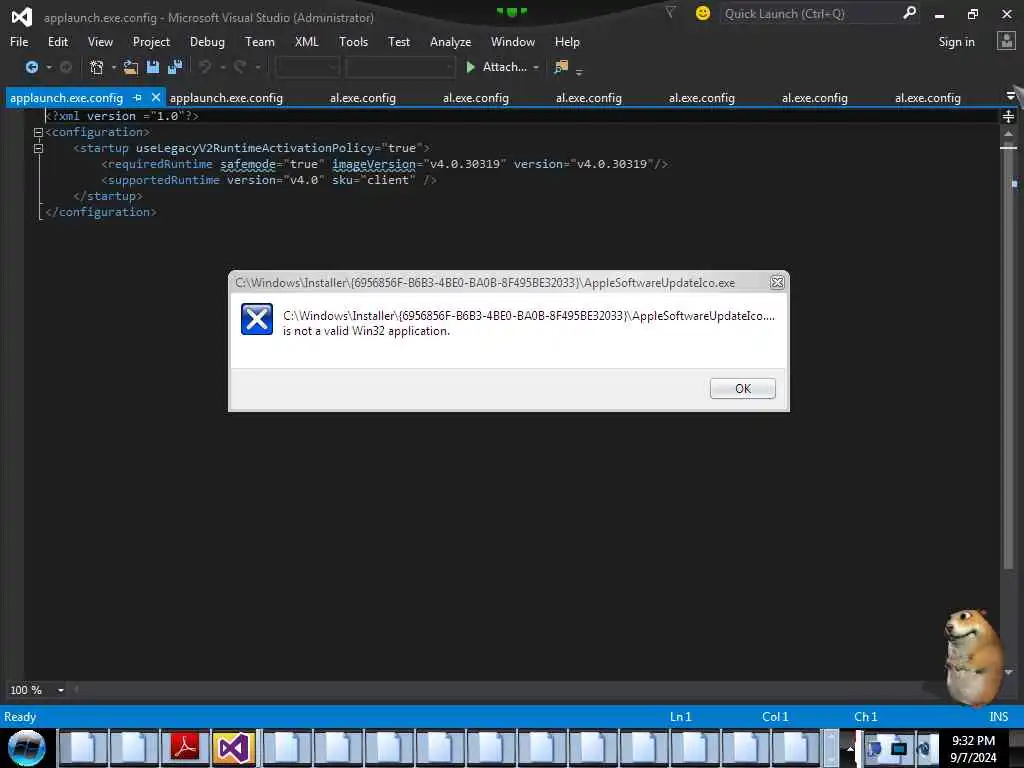This screenshot has height=768, width=1024.
Task: Click the Find in Files toolbar icon
Action: (x=561, y=67)
